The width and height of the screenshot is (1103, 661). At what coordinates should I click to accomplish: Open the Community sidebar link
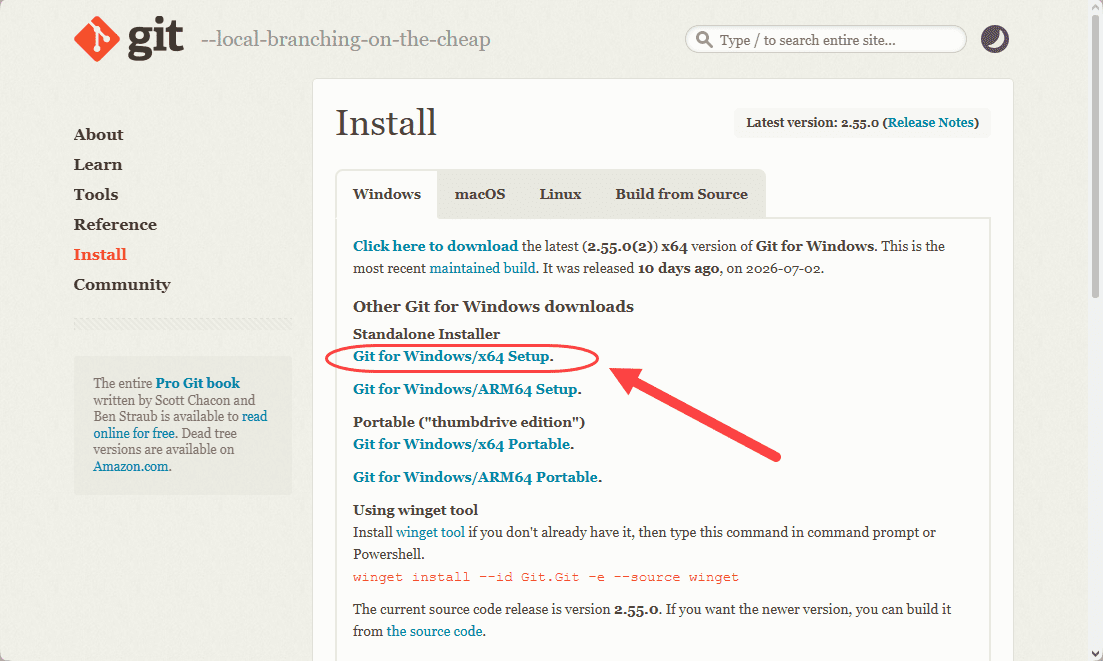tap(122, 285)
